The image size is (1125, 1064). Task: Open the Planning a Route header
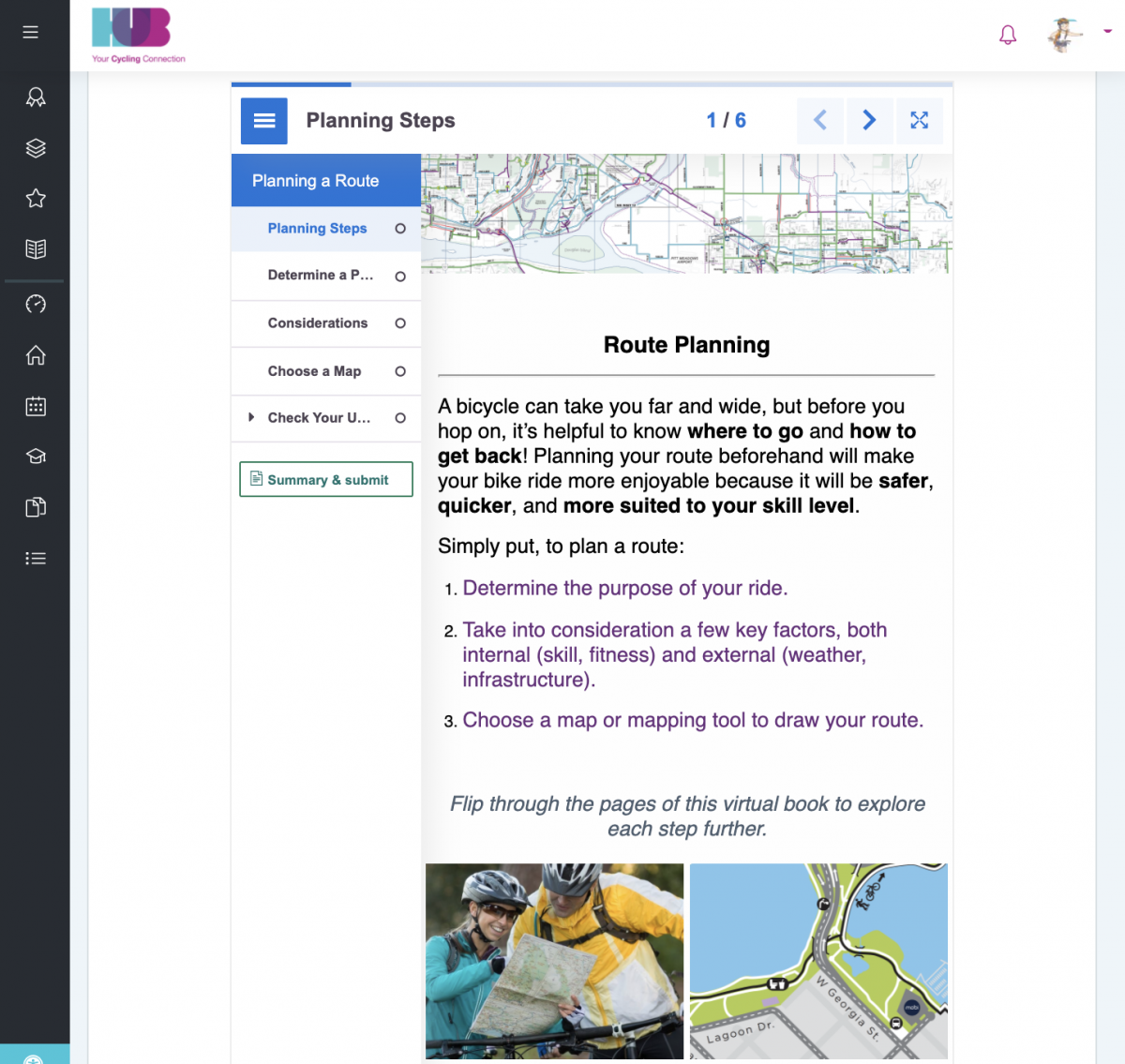(316, 181)
